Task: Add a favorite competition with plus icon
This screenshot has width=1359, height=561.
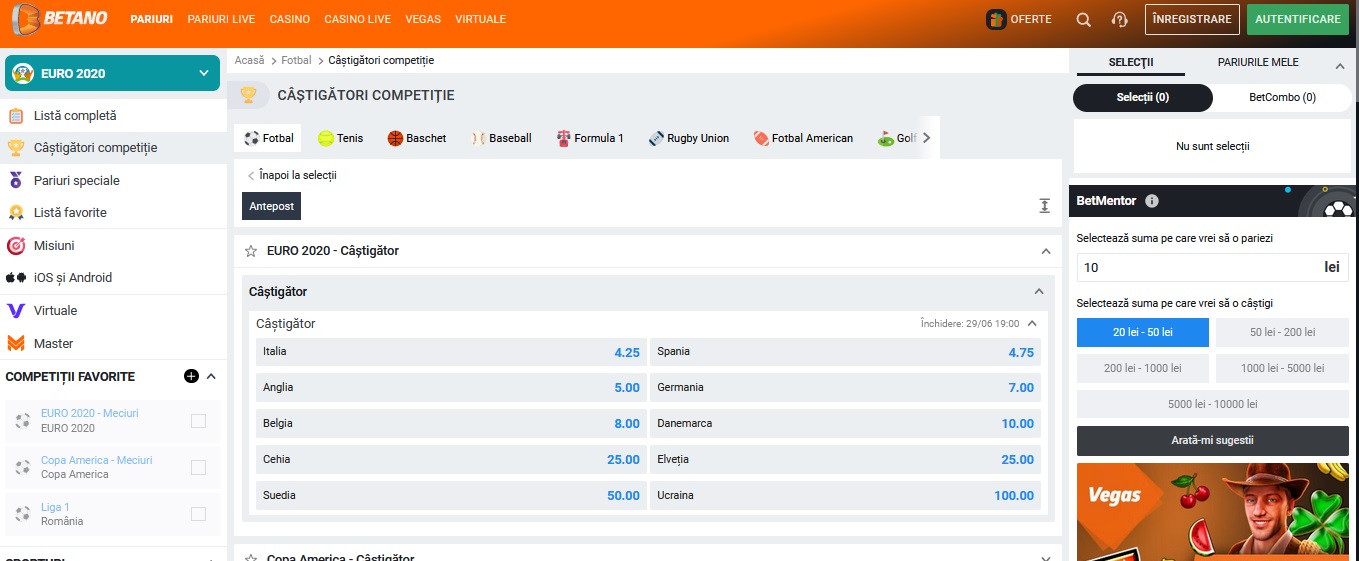Action: pyautogui.click(x=191, y=377)
